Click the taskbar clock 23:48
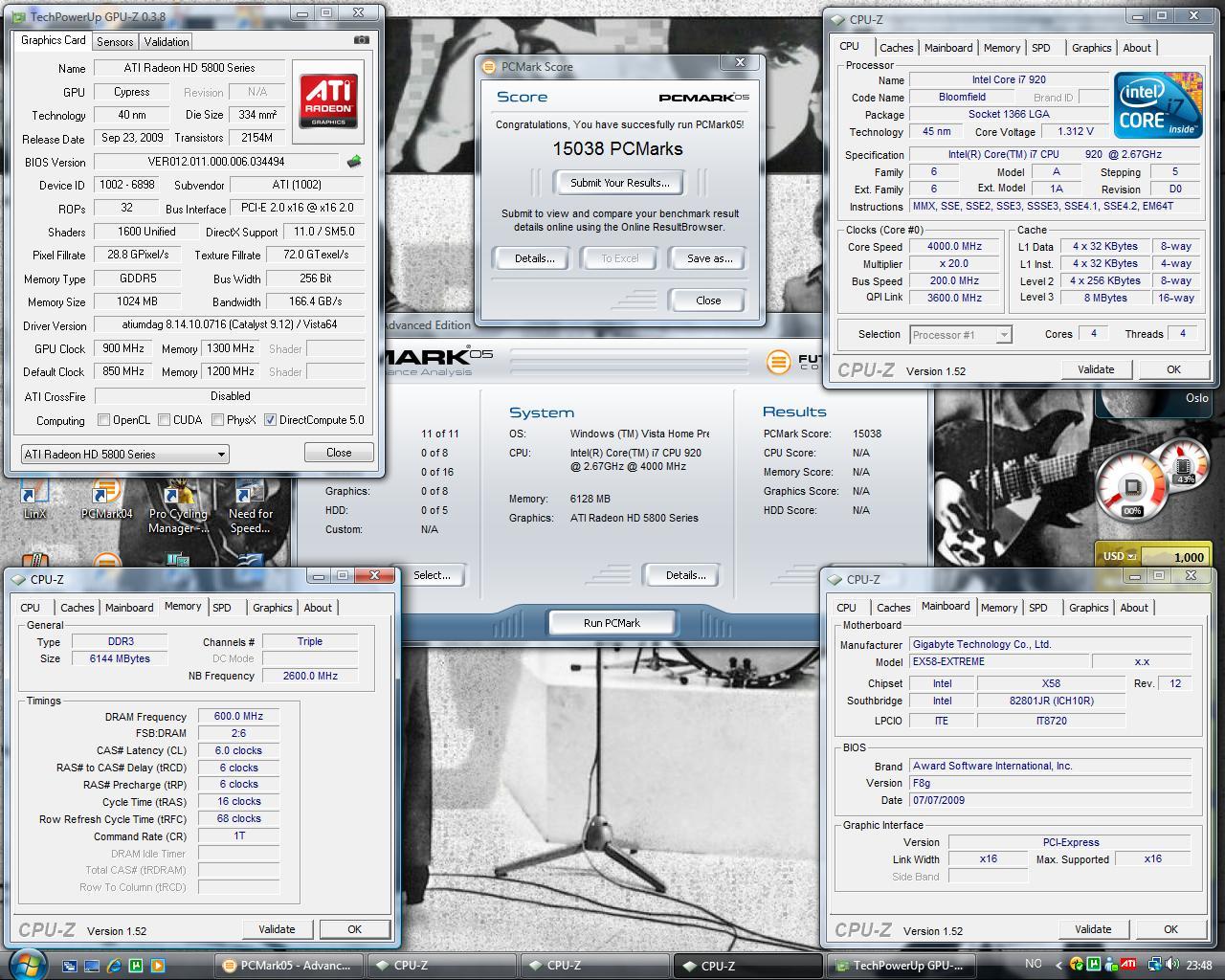Screen dimensions: 1225x980 1199,965
